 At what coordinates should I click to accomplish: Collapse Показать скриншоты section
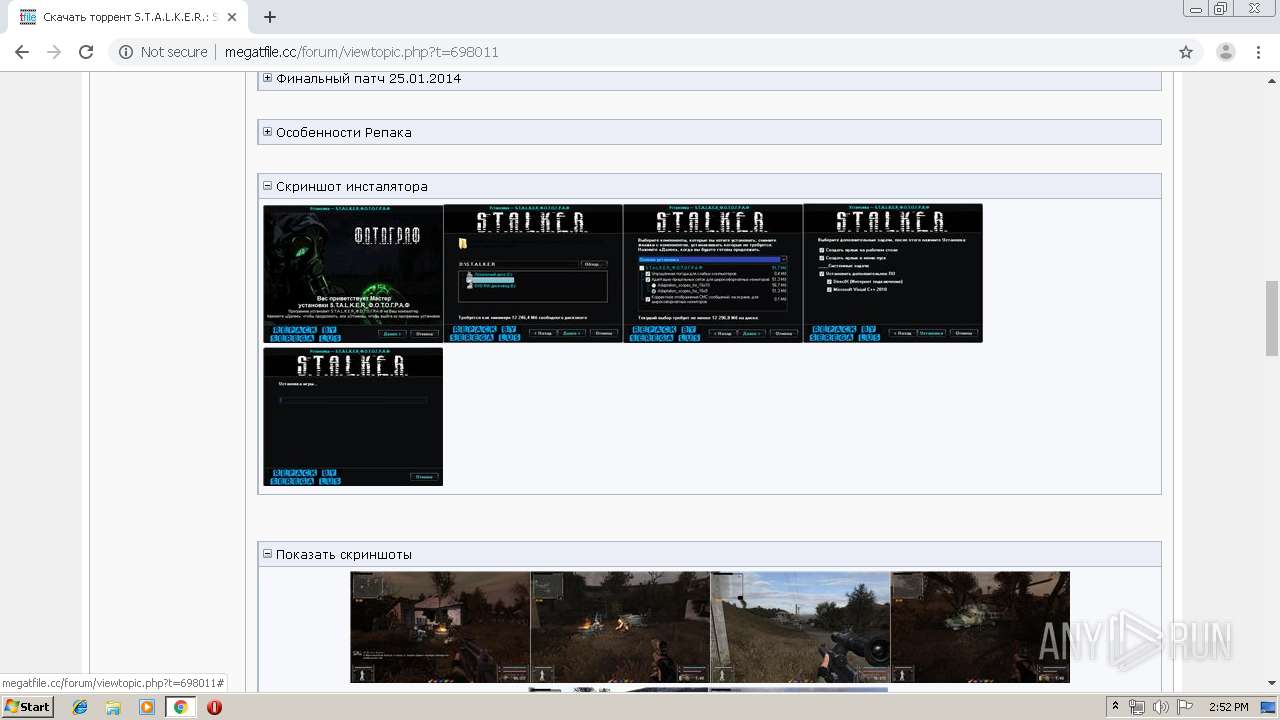267,554
